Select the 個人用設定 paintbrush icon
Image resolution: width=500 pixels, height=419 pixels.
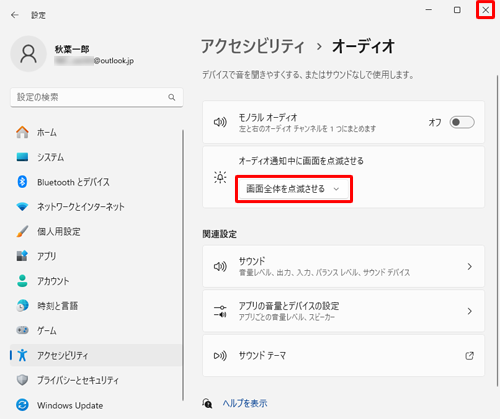[x=22, y=231]
